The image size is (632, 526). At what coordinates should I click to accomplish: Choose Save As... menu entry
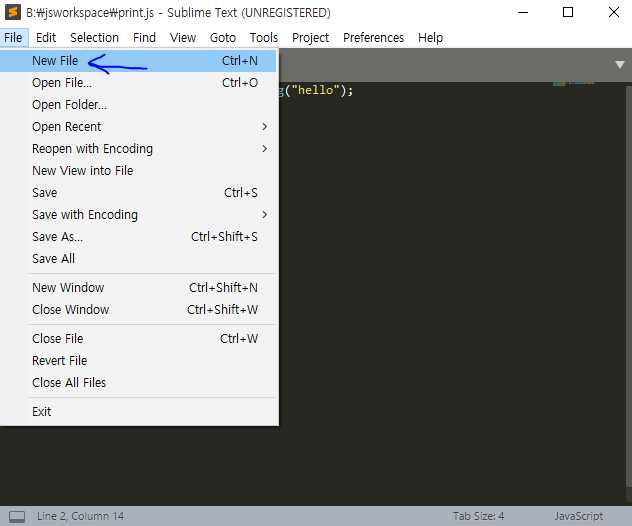click(138, 237)
